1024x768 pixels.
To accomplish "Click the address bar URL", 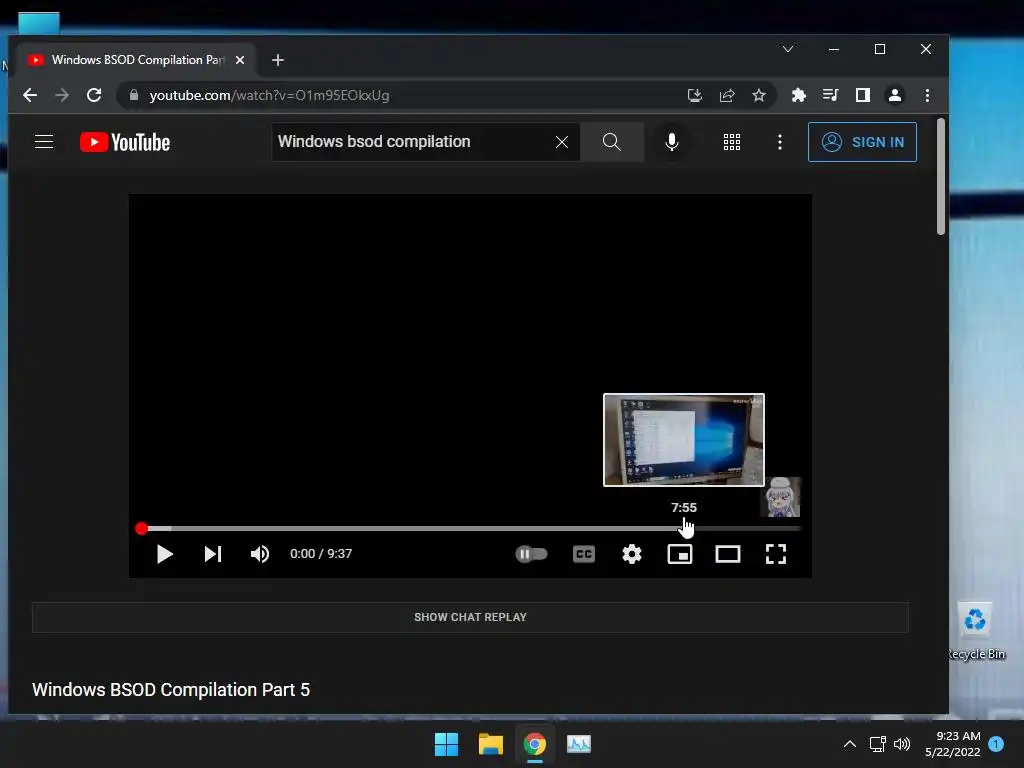I will [x=269, y=95].
